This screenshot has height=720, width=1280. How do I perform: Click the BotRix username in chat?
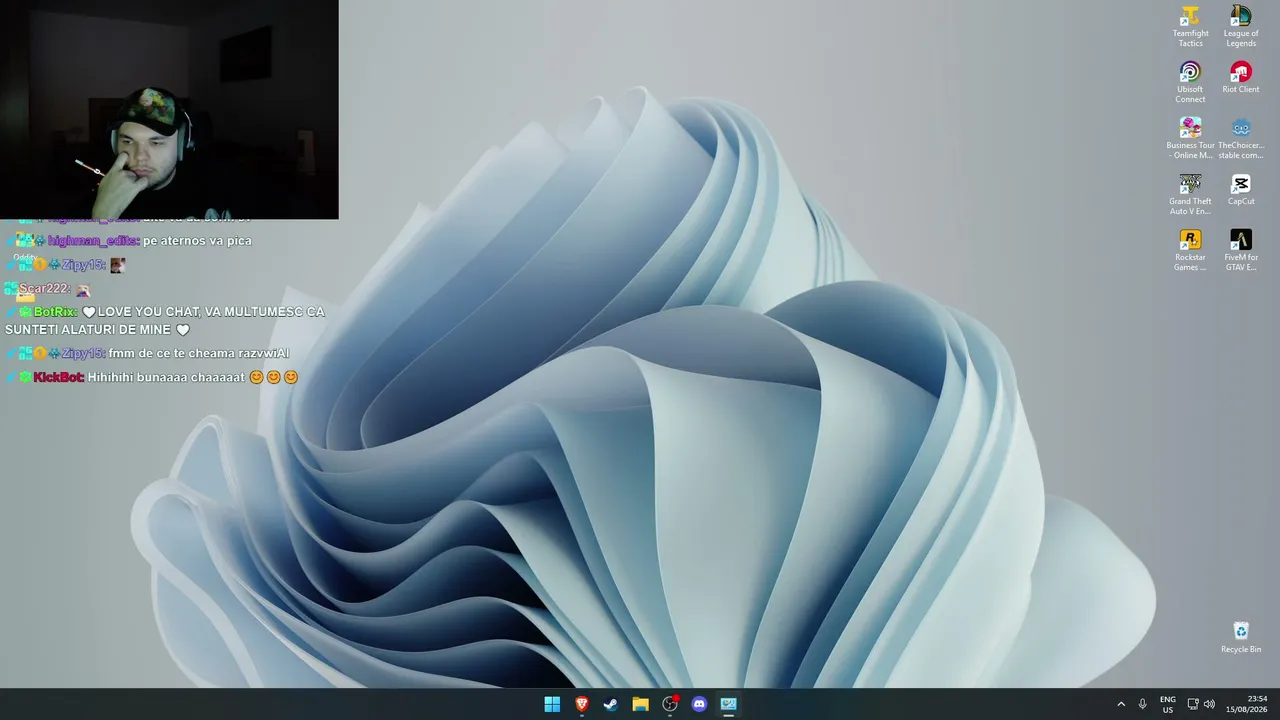(56, 312)
